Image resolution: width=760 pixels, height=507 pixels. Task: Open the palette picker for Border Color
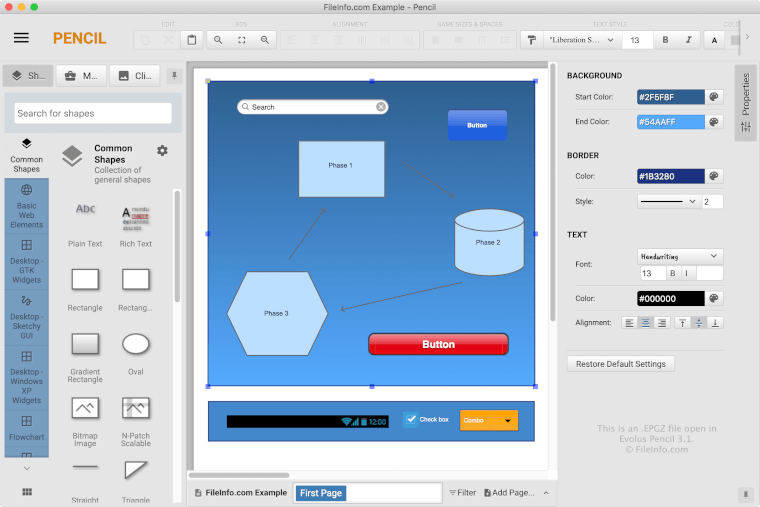point(714,176)
